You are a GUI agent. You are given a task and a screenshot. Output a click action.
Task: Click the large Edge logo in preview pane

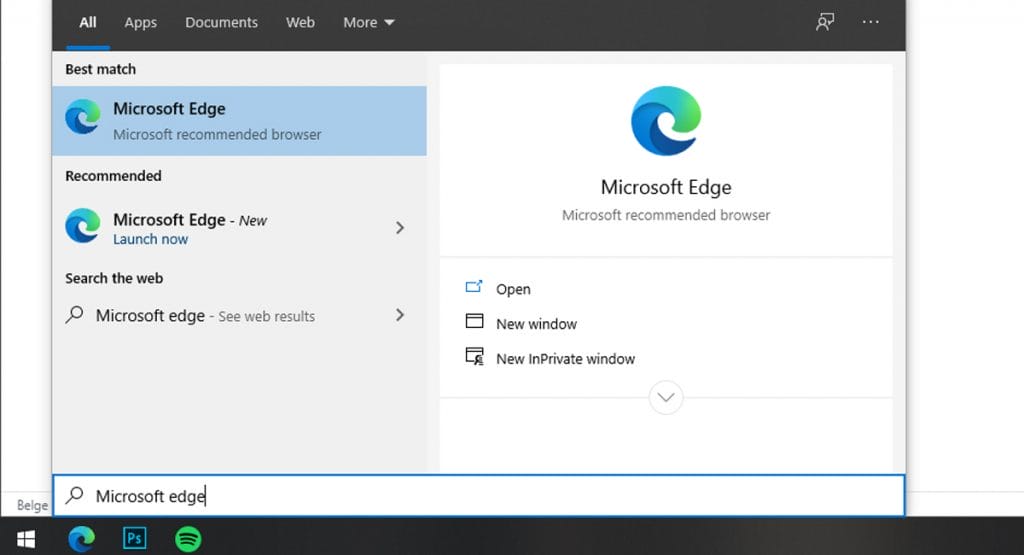coord(666,121)
